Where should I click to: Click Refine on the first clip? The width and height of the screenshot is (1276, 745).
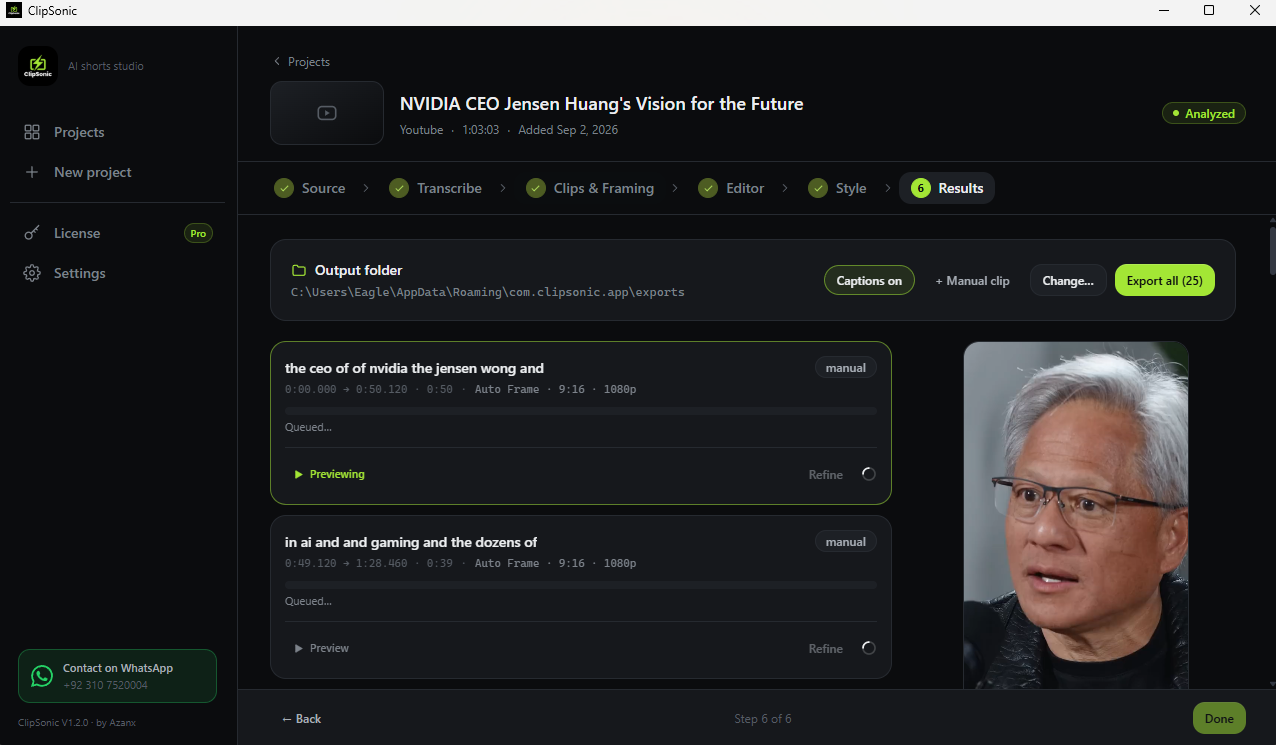pos(826,475)
